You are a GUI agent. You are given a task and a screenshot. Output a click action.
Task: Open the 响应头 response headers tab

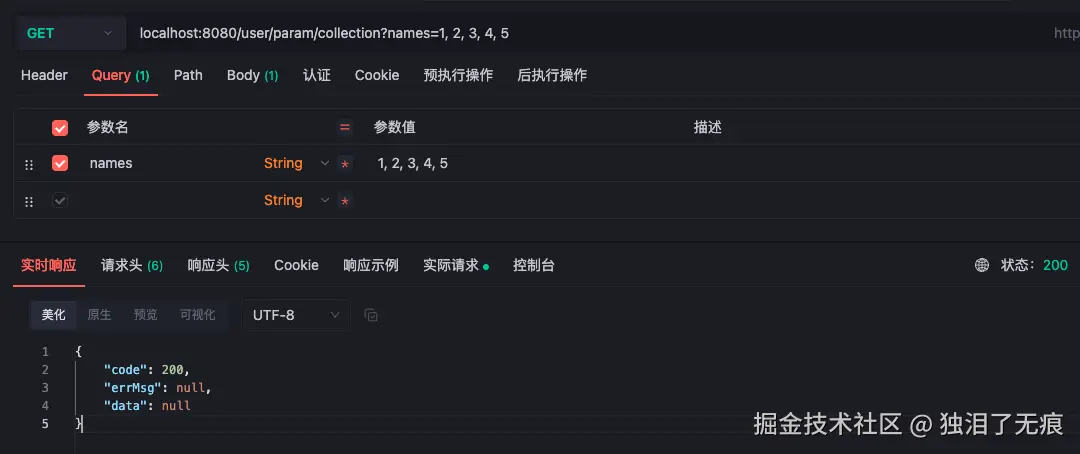tap(218, 265)
